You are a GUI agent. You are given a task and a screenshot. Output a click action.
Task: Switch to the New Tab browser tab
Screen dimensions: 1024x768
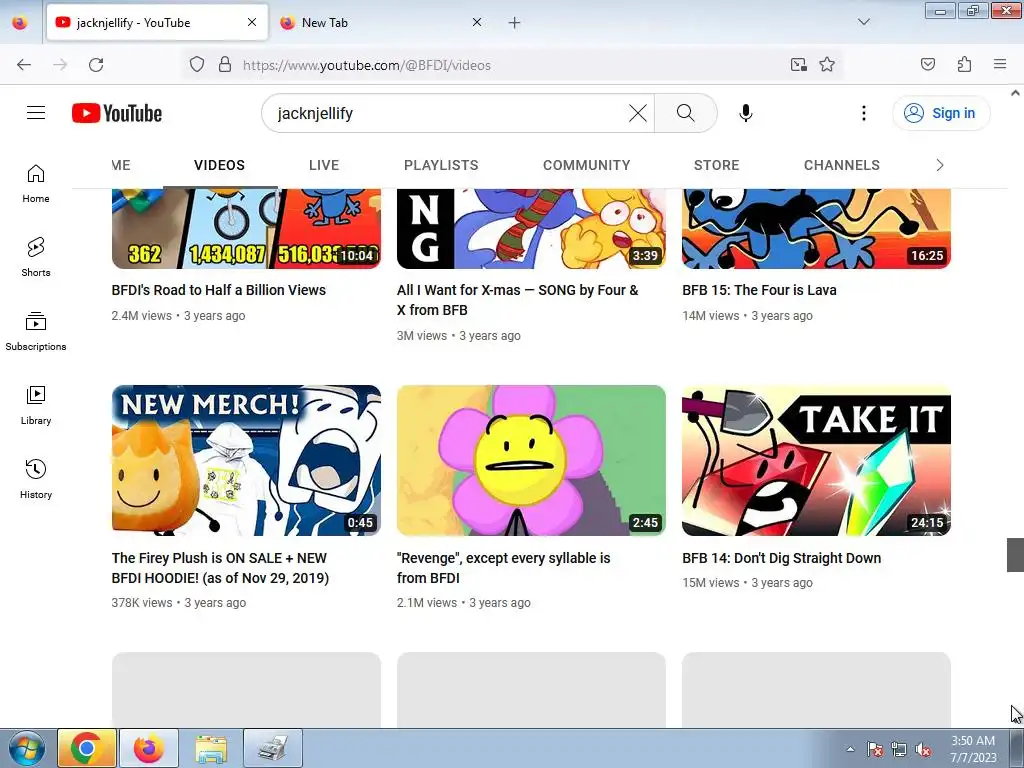coord(381,23)
